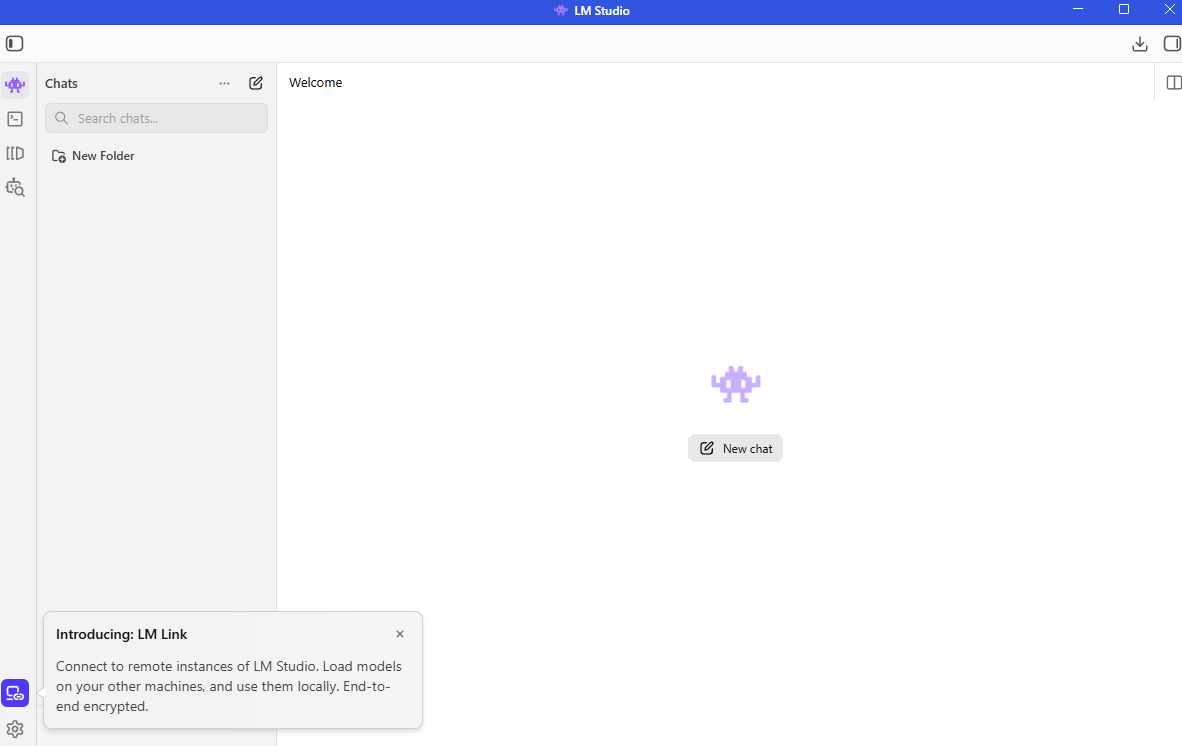Open the Discover model search icon
This screenshot has width=1182, height=746.
click(x=15, y=188)
